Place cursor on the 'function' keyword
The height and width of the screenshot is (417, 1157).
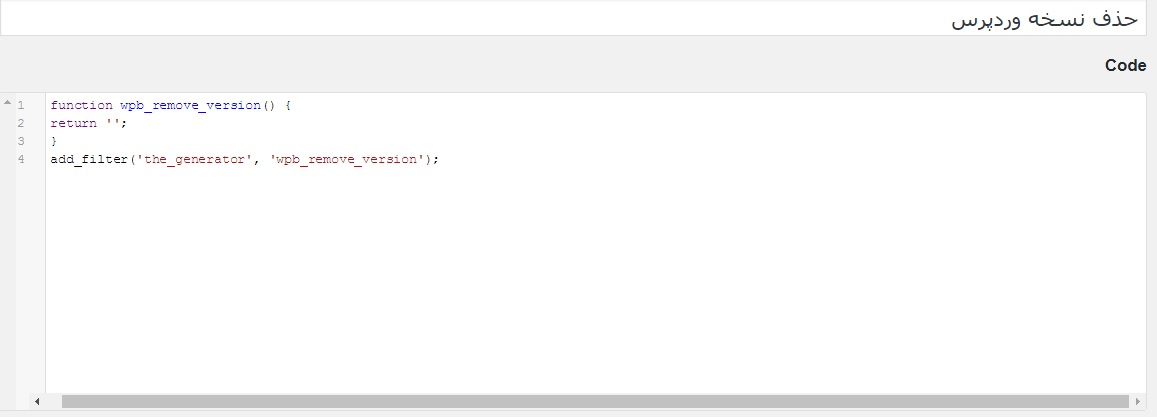tap(81, 106)
